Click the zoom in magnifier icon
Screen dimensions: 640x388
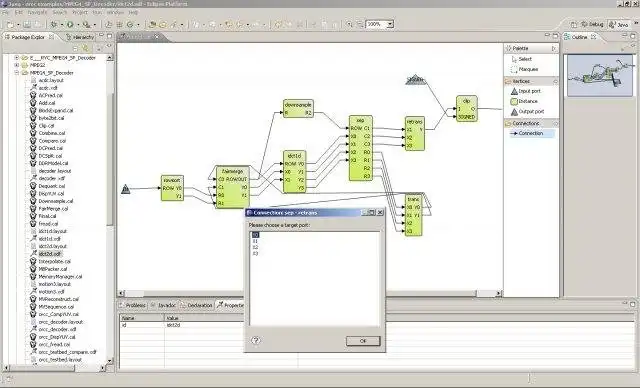point(349,24)
